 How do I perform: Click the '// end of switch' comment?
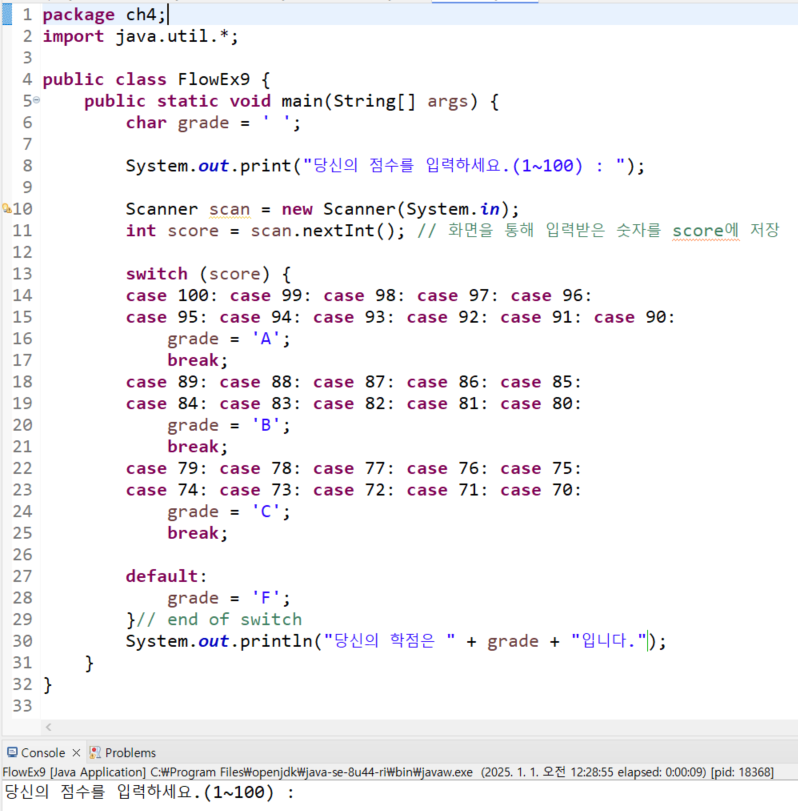pos(219,620)
